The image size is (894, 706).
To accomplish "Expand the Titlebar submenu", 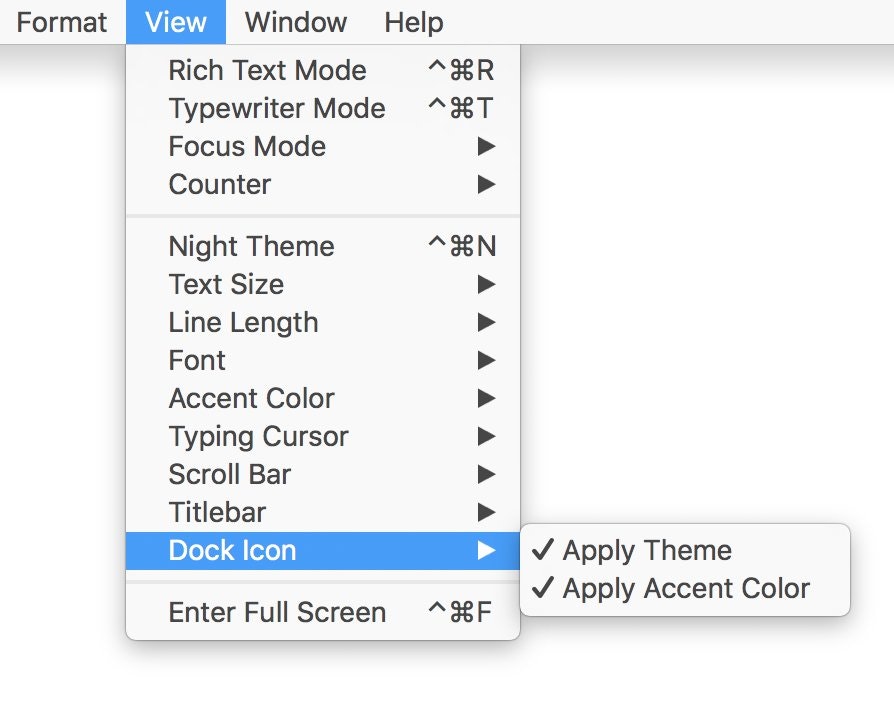I will coord(323,512).
